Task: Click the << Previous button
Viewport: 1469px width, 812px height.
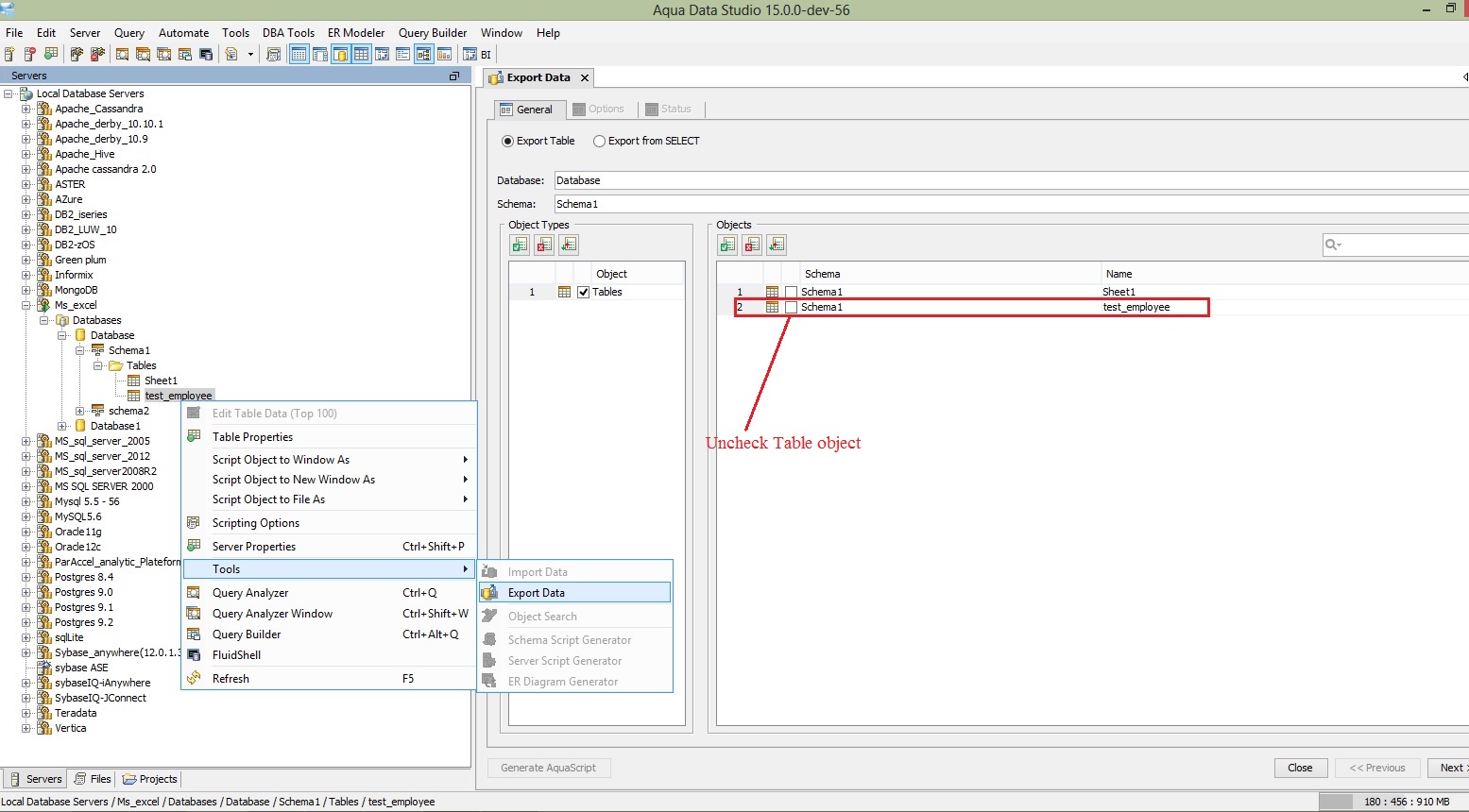Action: coord(1377,768)
